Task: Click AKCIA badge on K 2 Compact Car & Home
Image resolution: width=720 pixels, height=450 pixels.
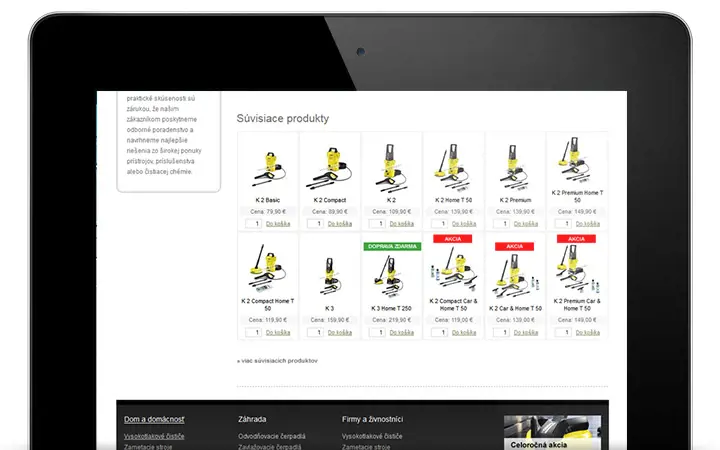Action: (x=453, y=239)
